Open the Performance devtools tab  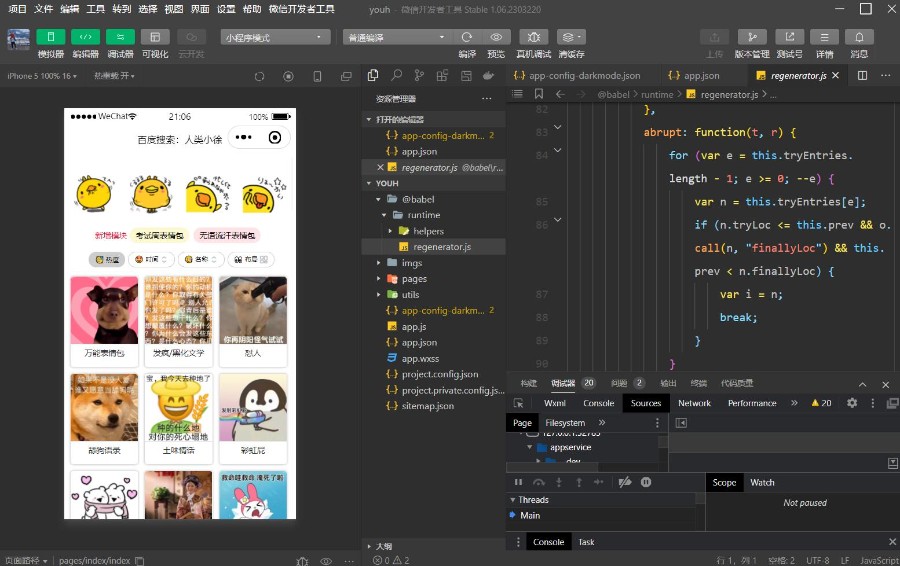[x=752, y=403]
